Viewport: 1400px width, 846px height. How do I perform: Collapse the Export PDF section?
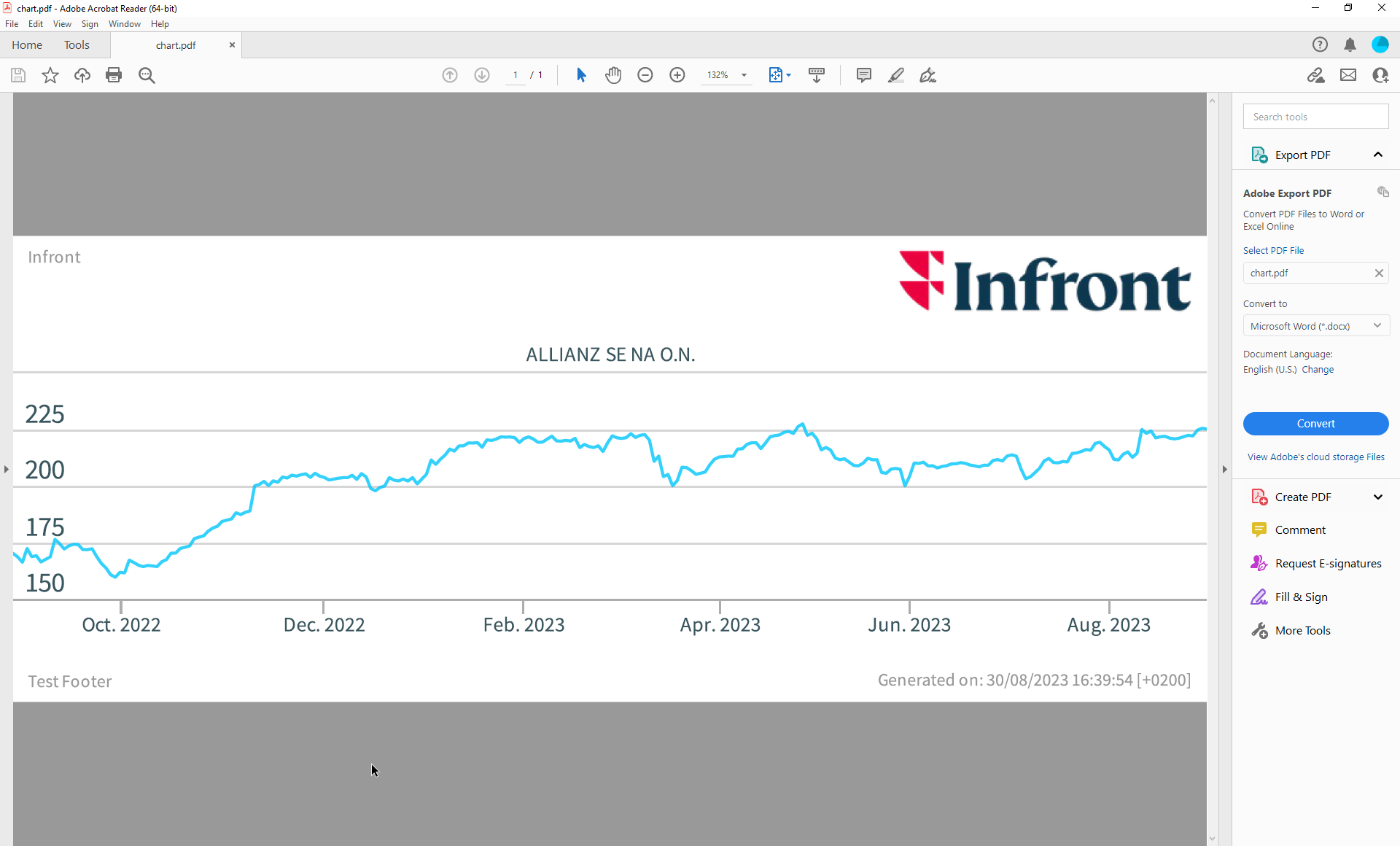1377,155
